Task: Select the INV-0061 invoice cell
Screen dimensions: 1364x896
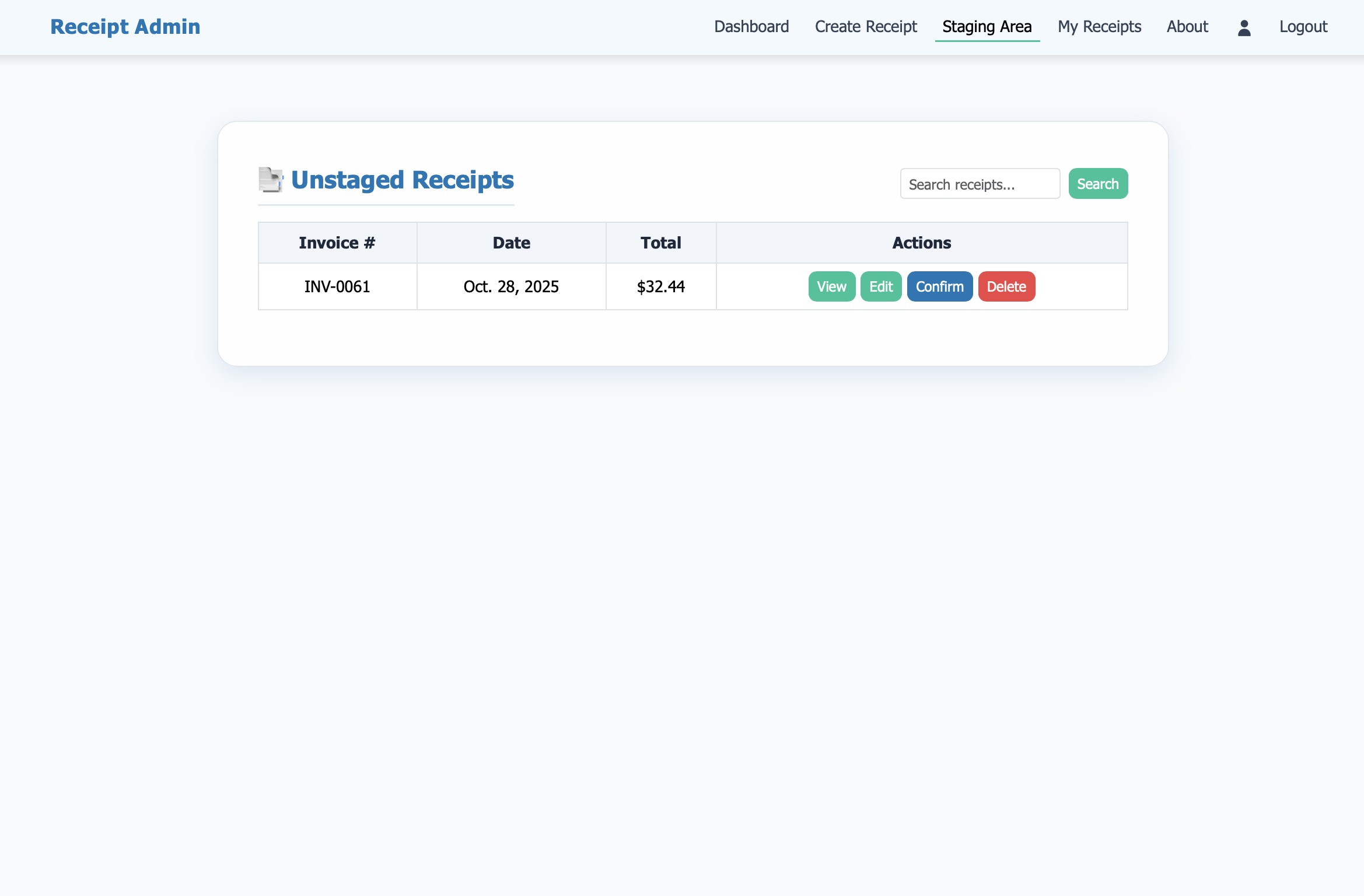Action: point(337,286)
